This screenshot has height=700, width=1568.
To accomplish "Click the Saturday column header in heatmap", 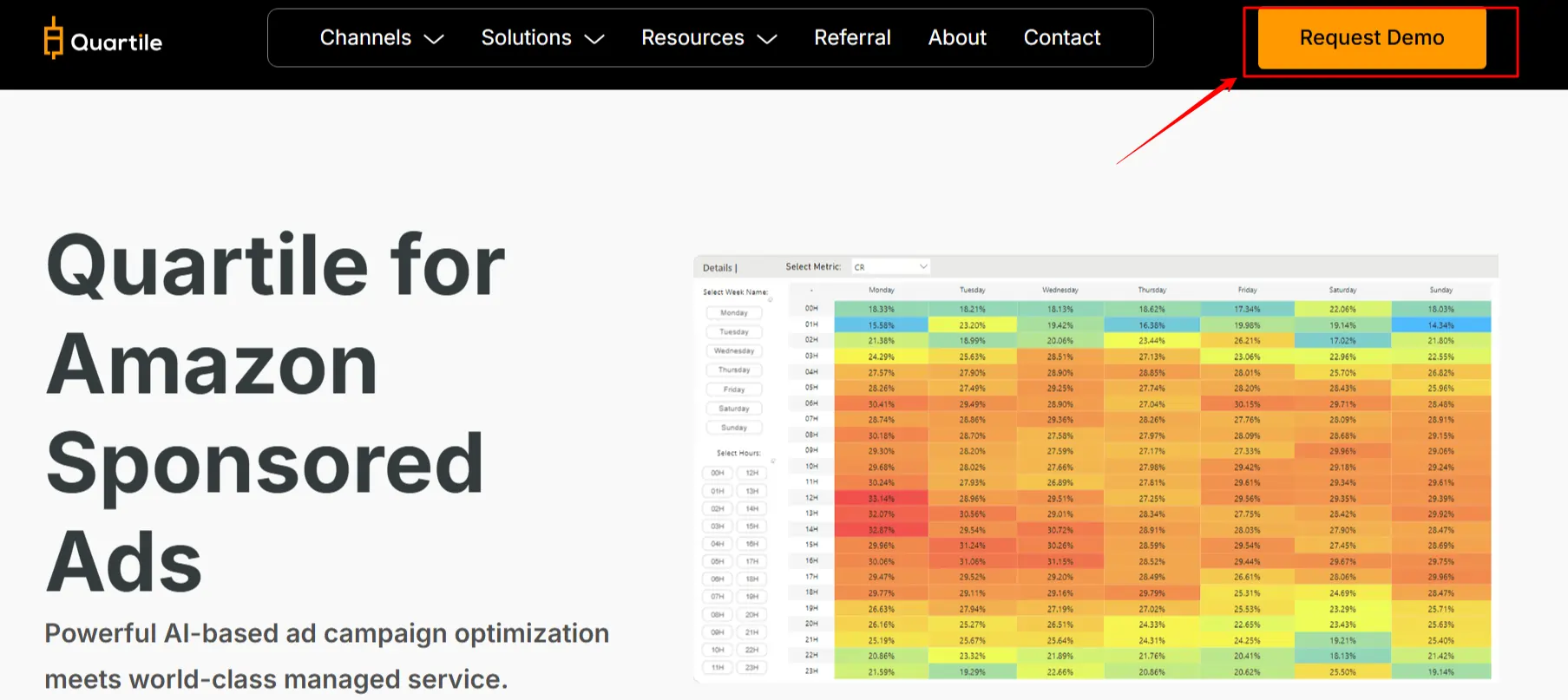I will click(1342, 291).
